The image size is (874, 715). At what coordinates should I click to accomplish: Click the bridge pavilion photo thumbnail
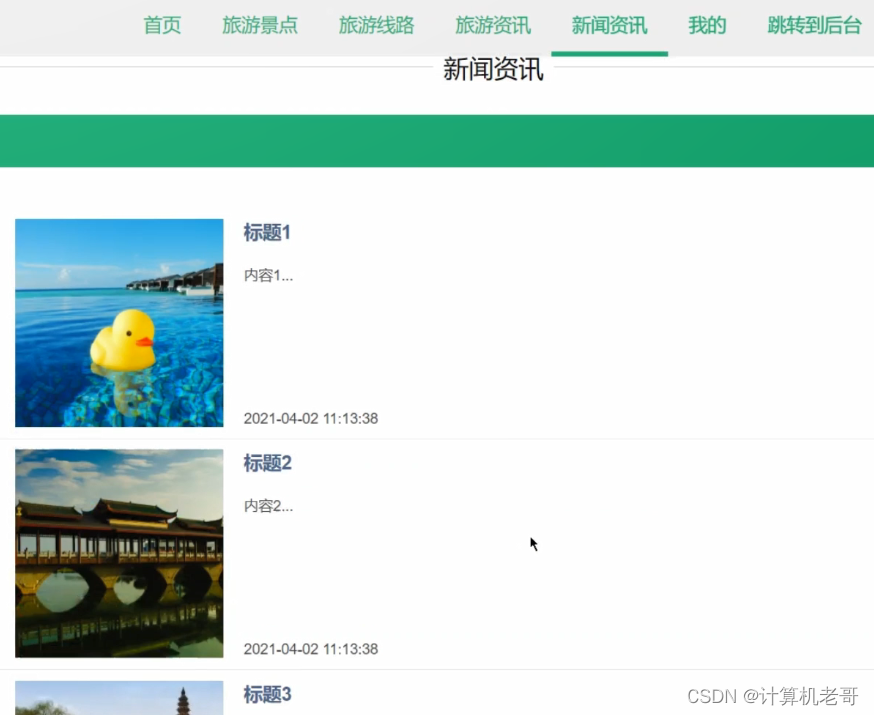point(118,553)
